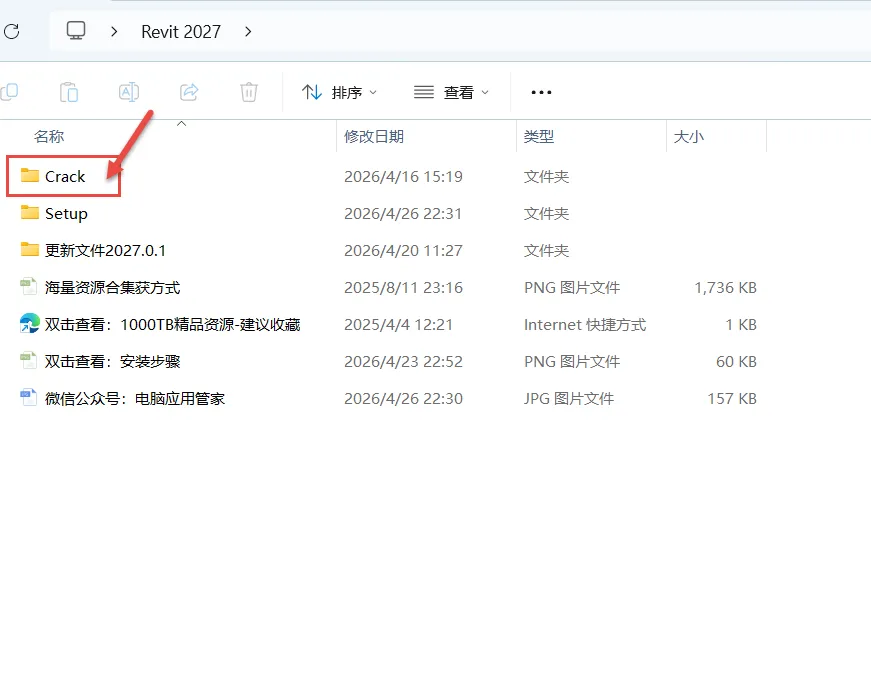Click the date 2026/4/26 22:30
Viewport: 871px width, 690px height.
[x=403, y=399]
